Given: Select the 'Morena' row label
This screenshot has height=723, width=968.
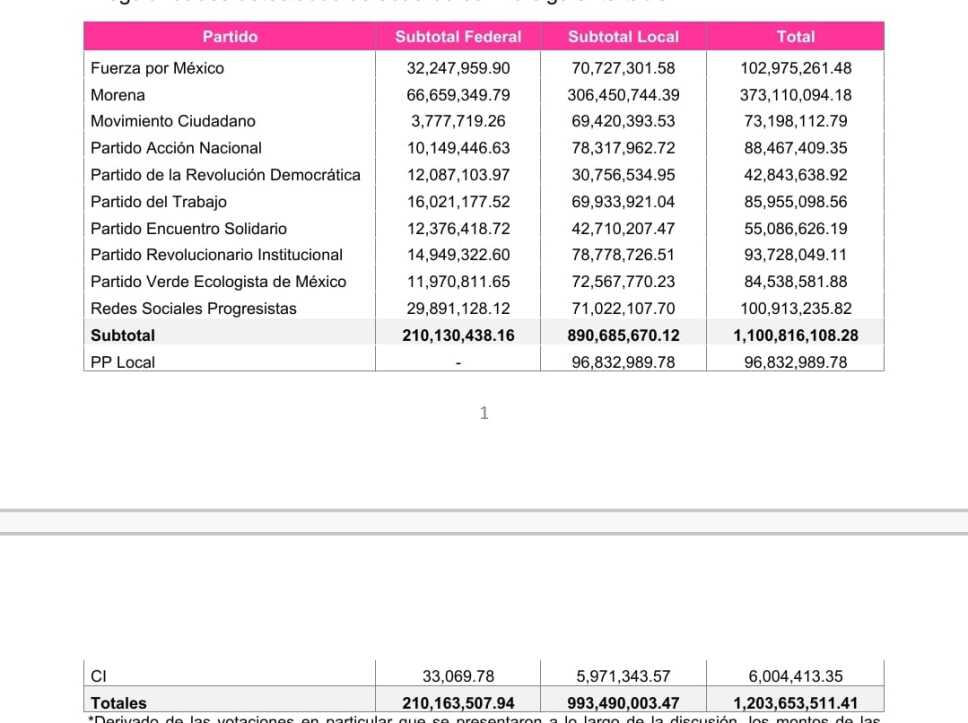Looking at the screenshot, I should coord(118,95).
